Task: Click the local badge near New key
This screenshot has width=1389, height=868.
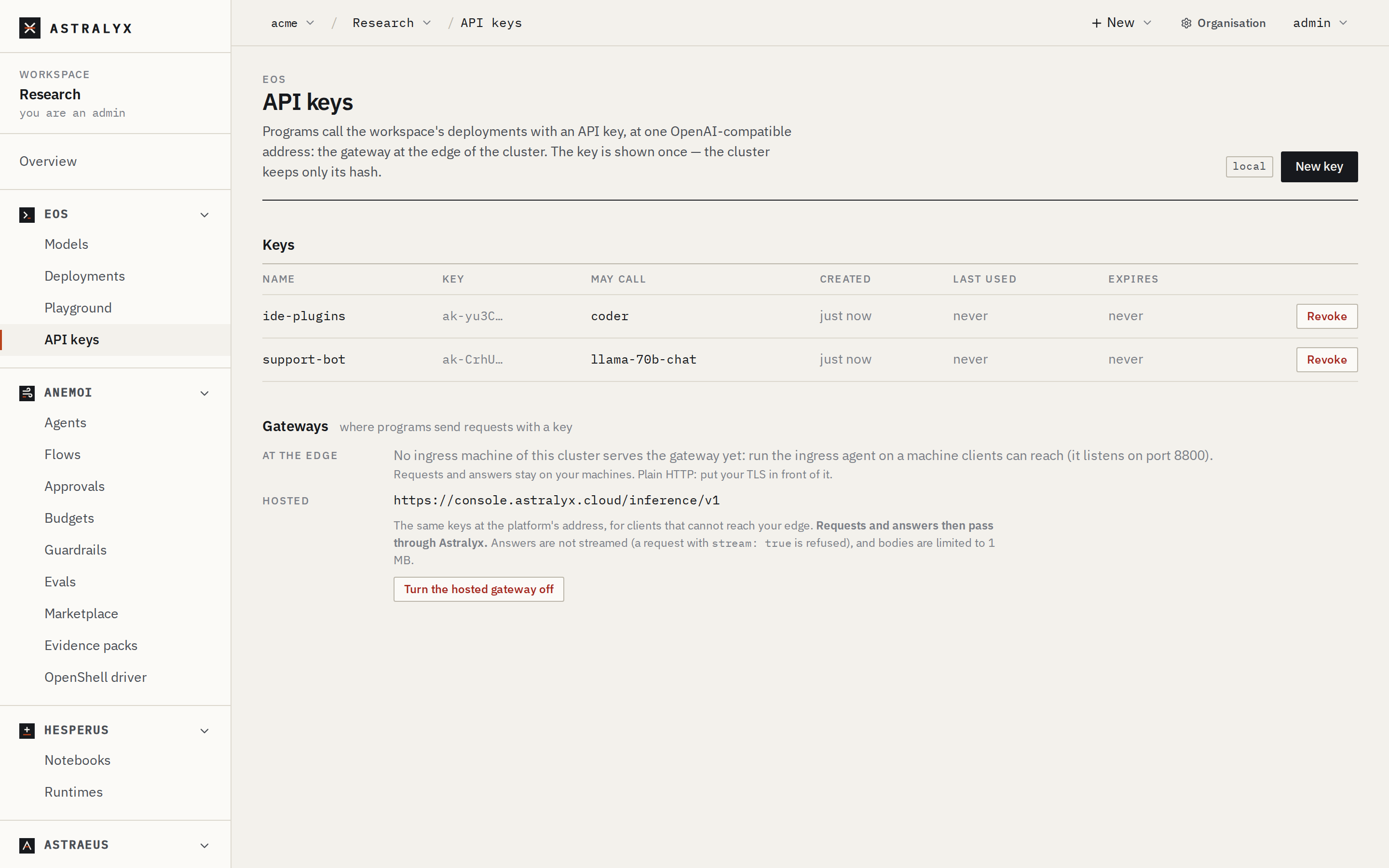Action: (1249, 166)
